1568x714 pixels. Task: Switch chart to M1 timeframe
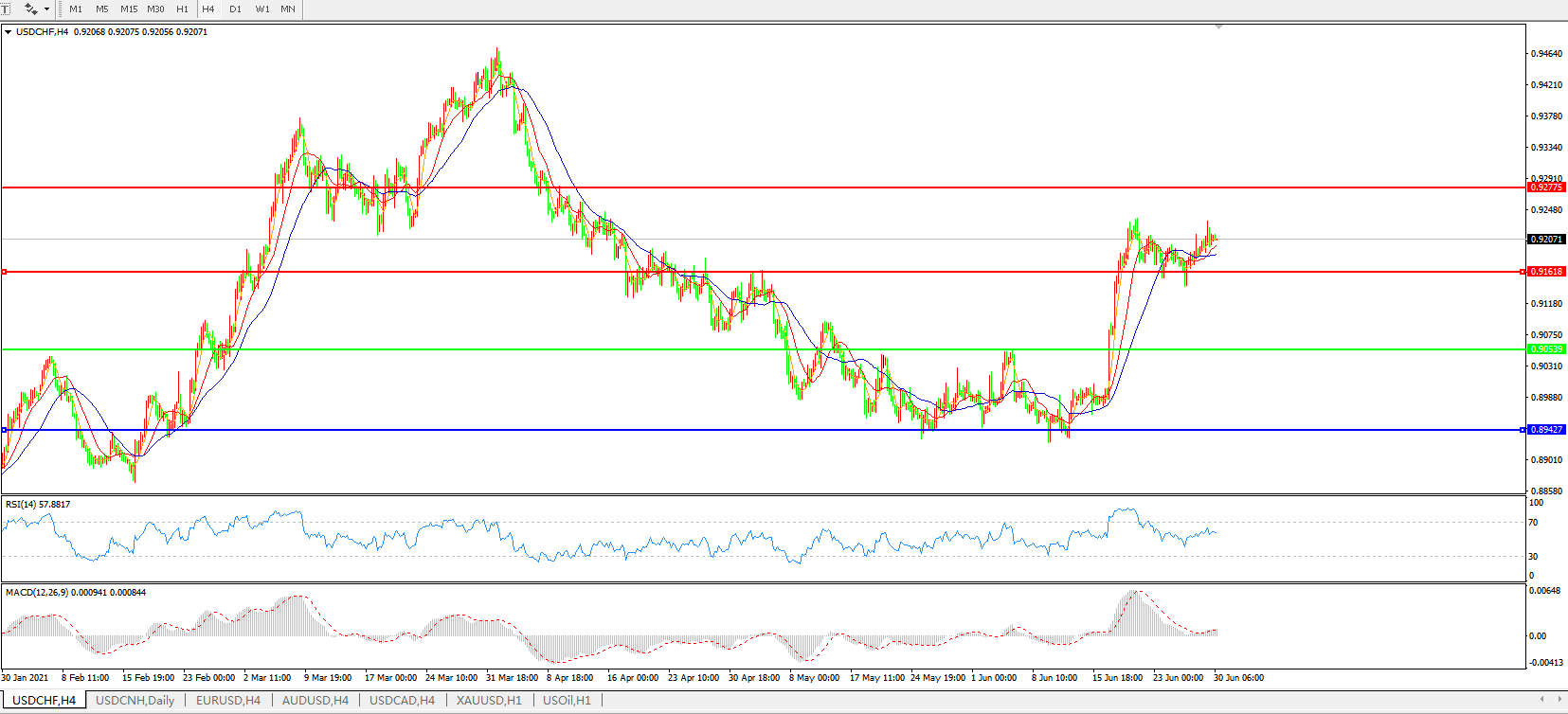pyautogui.click(x=76, y=9)
